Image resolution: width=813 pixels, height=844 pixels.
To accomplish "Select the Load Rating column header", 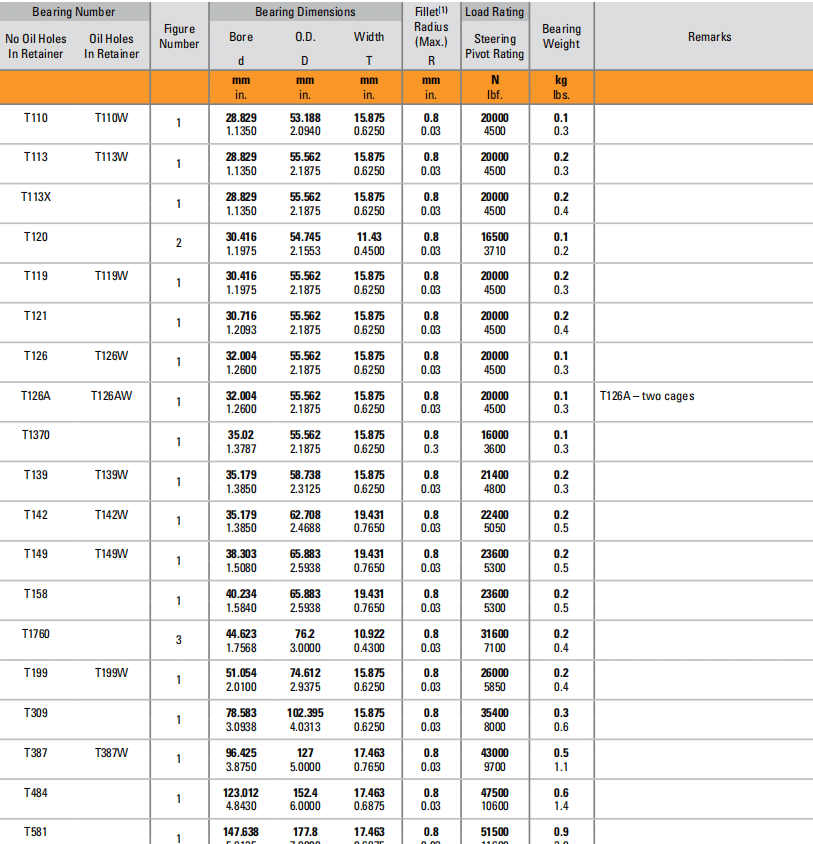I will [494, 12].
